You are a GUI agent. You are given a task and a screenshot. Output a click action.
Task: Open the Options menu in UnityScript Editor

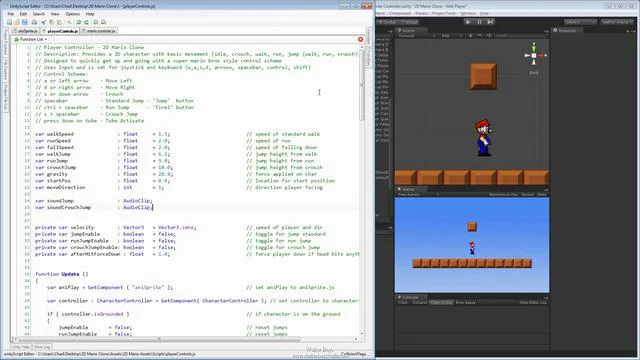(x=73, y=14)
